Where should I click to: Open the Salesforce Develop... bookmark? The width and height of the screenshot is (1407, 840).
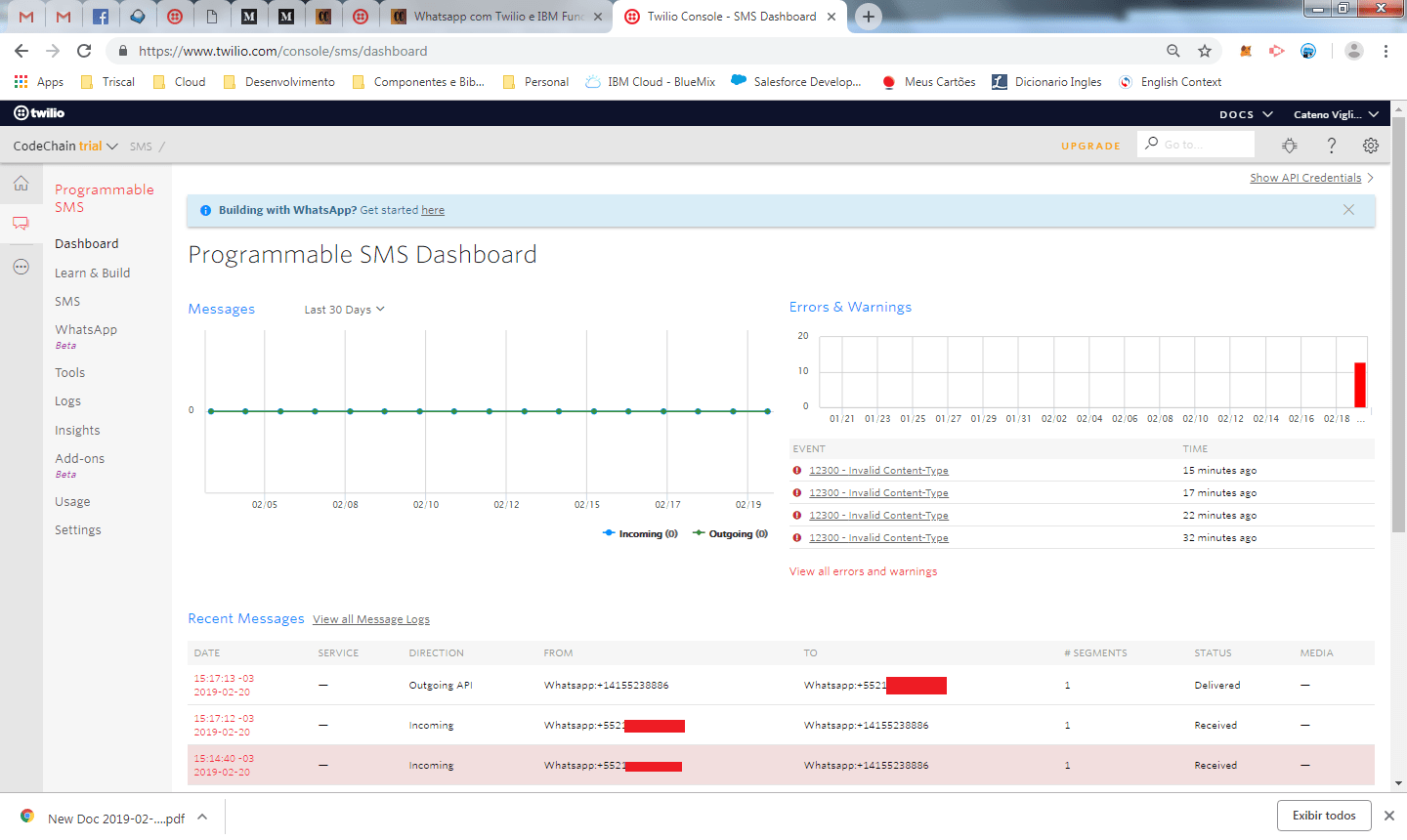click(795, 82)
